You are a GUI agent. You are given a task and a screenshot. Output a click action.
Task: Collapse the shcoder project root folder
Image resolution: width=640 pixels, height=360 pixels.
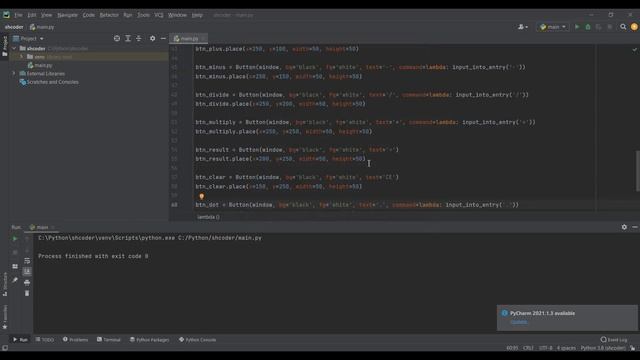[x=14, y=48]
